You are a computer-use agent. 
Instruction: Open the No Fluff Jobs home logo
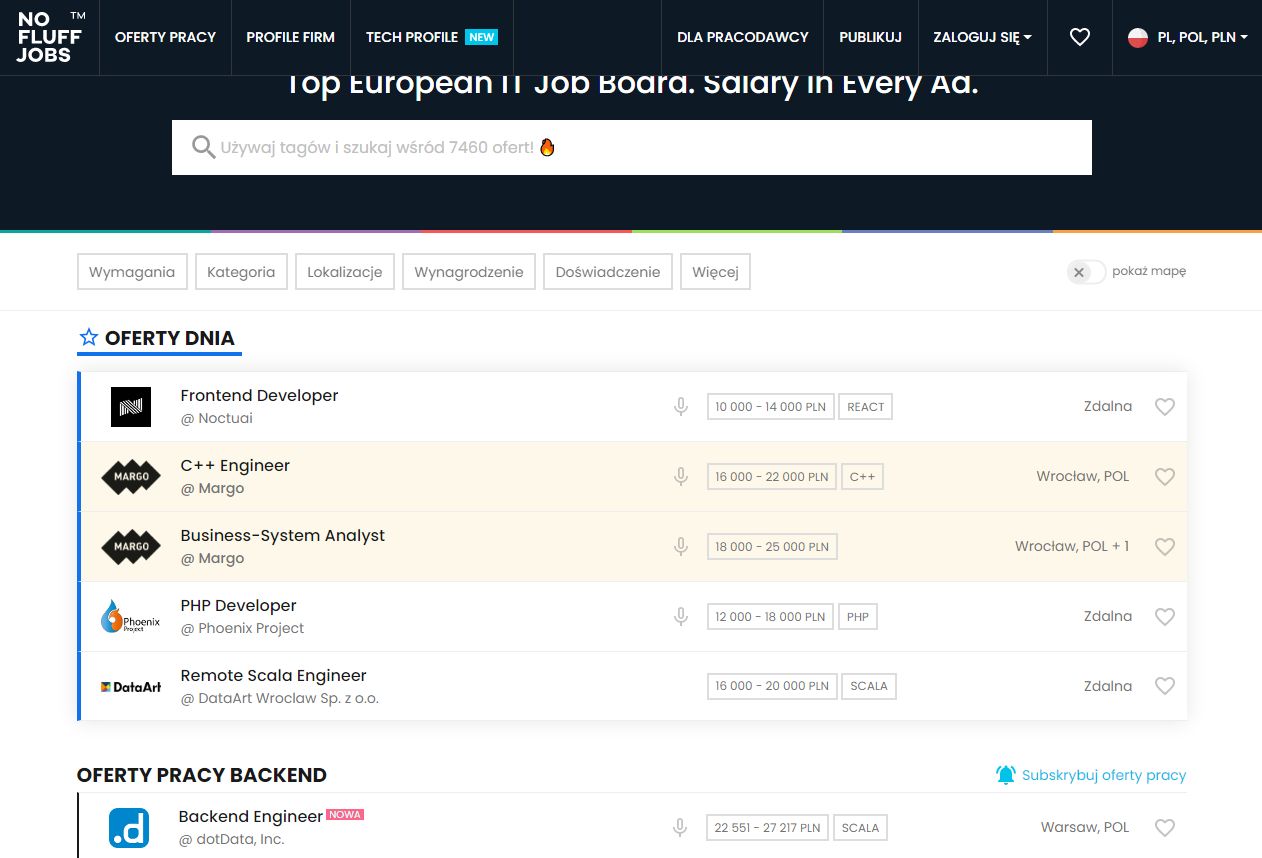(50, 37)
